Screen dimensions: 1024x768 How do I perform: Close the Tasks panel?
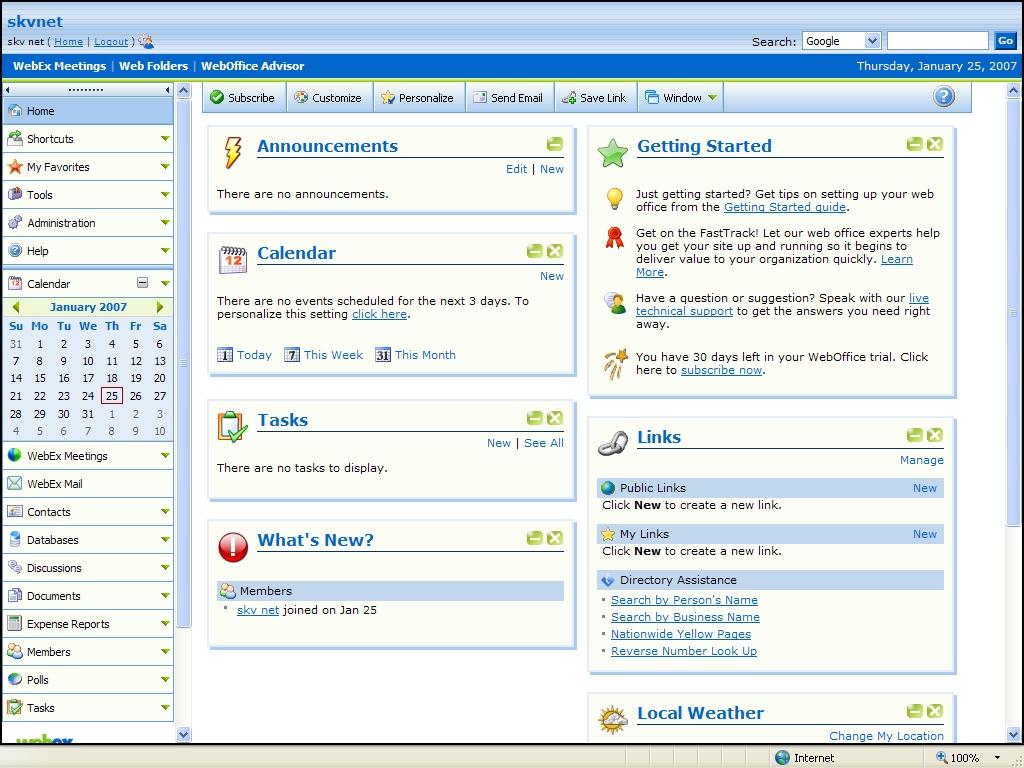pos(554,418)
